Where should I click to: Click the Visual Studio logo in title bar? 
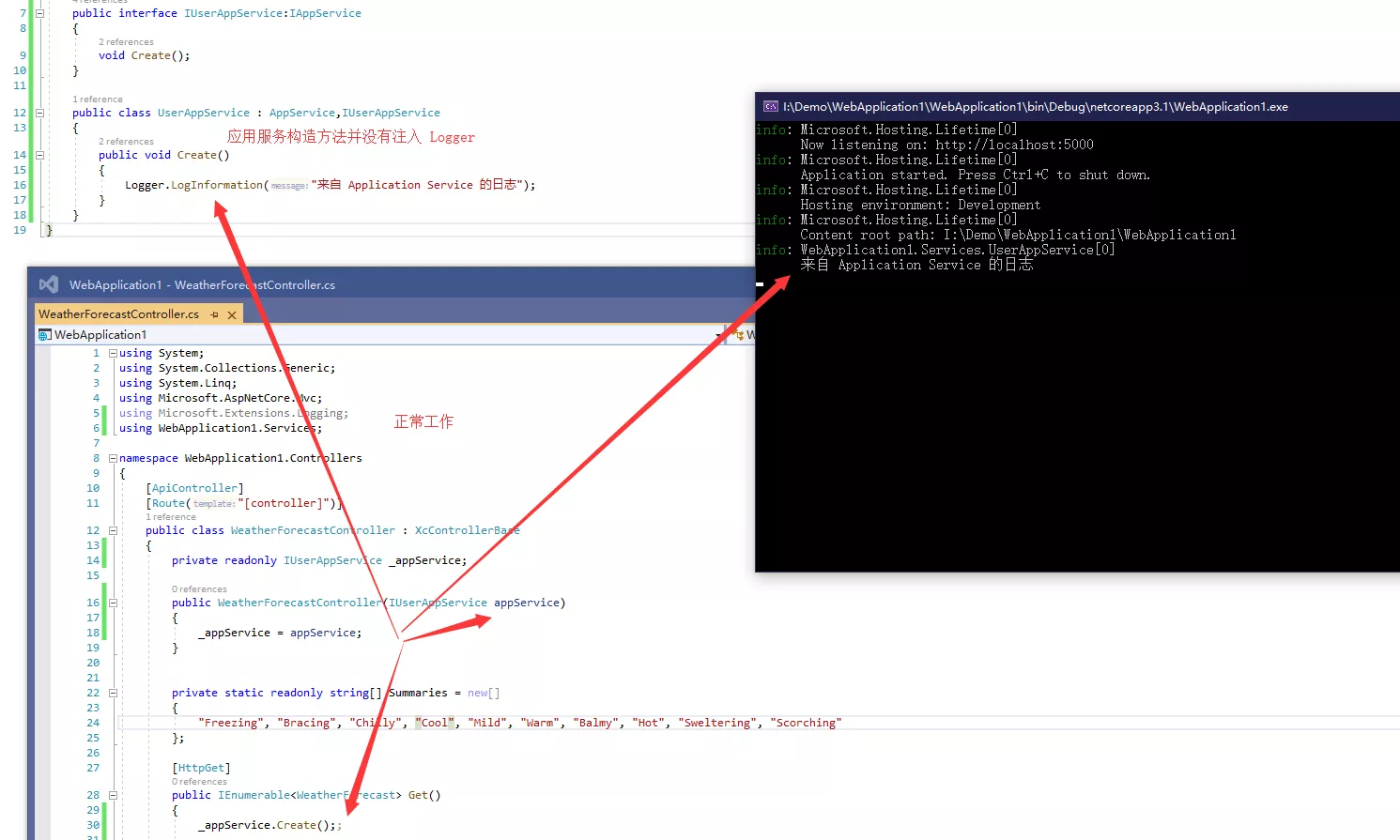49,284
